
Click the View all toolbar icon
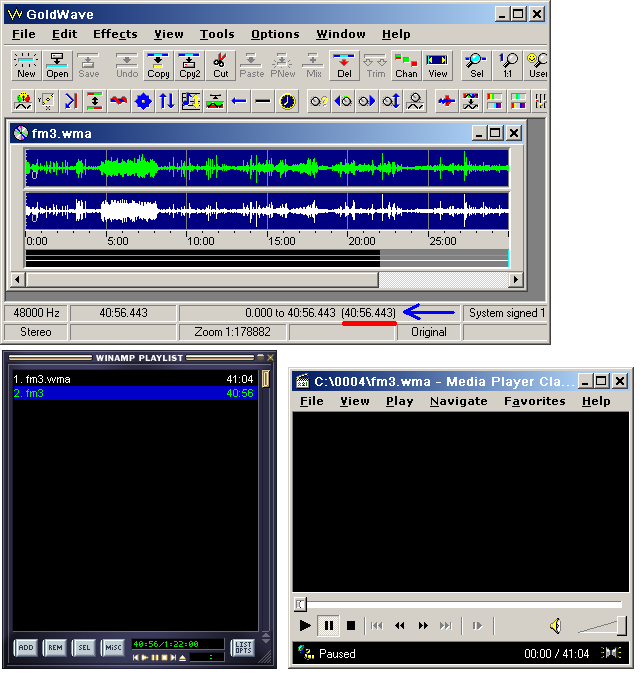tap(437, 65)
